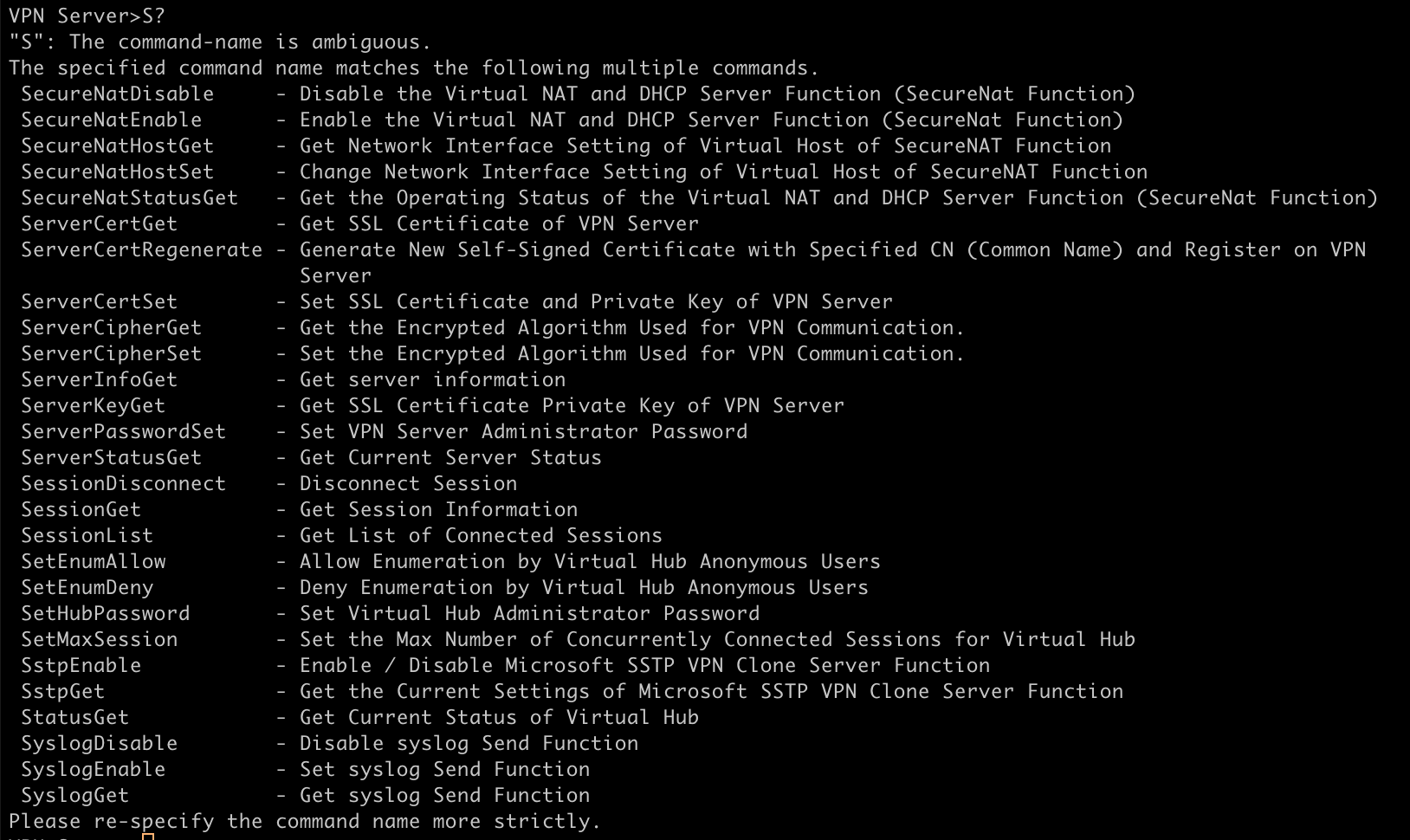Click the SessionDisconnect command name
The image size is (1410, 840).
tap(124, 483)
